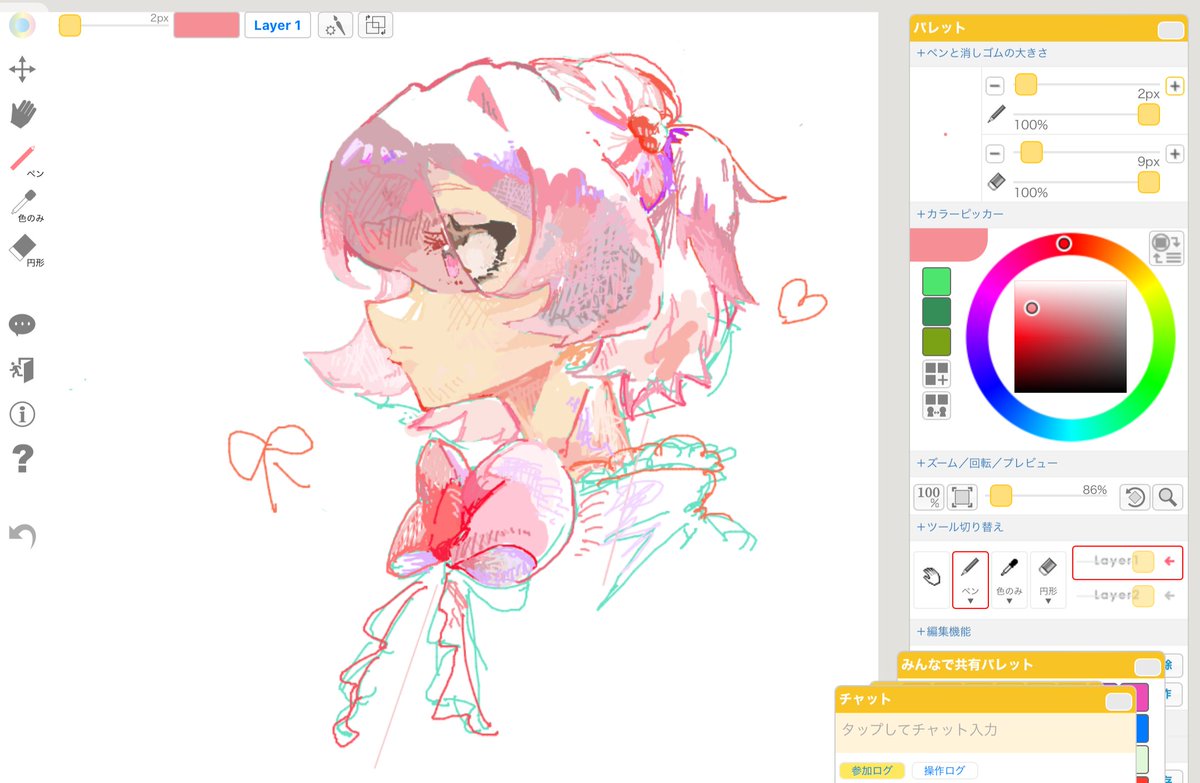Click the チャット input field
Viewport: 1200px width, 783px height.
[985, 731]
